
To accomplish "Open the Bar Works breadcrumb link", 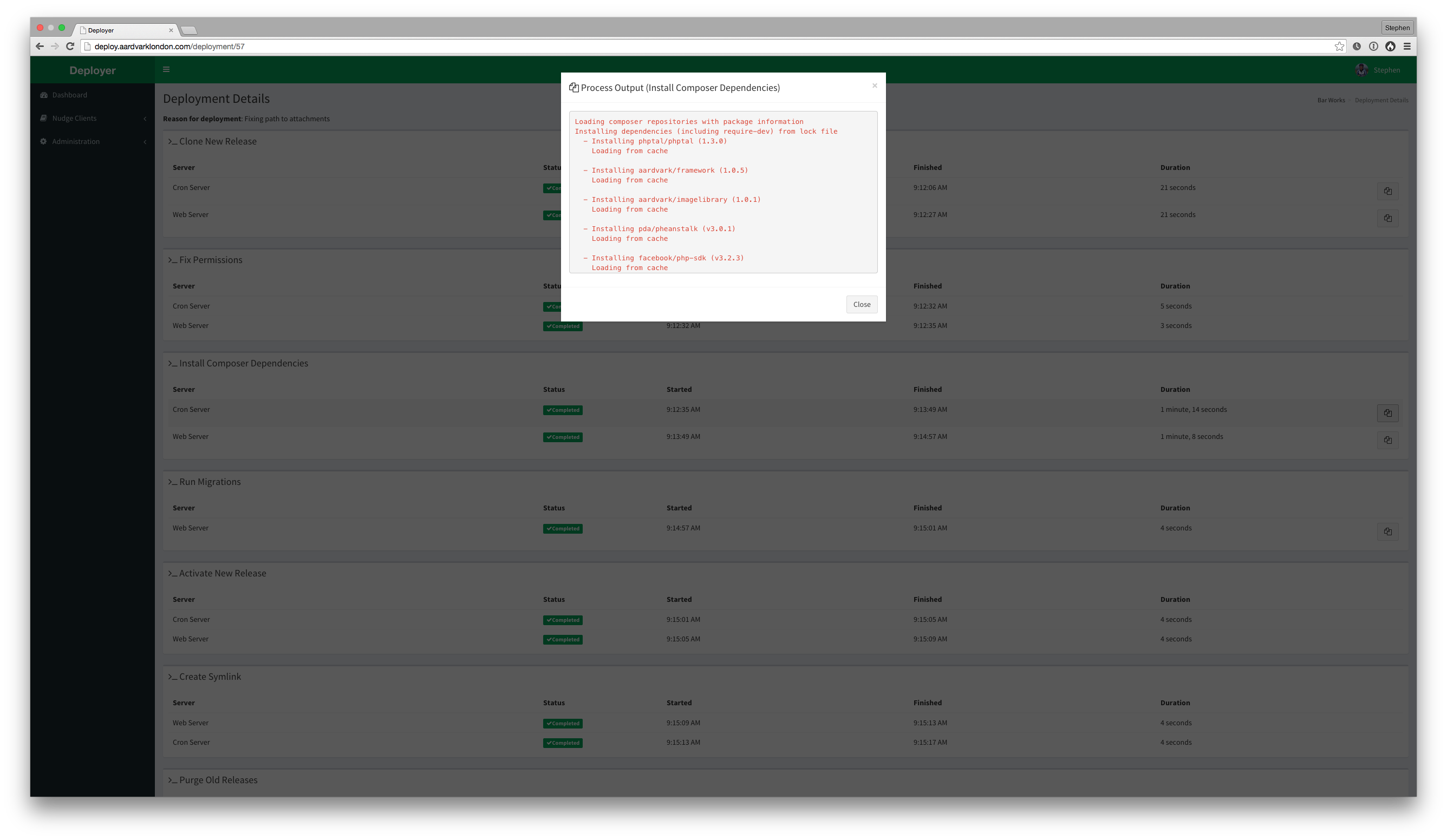I will tap(1331, 101).
